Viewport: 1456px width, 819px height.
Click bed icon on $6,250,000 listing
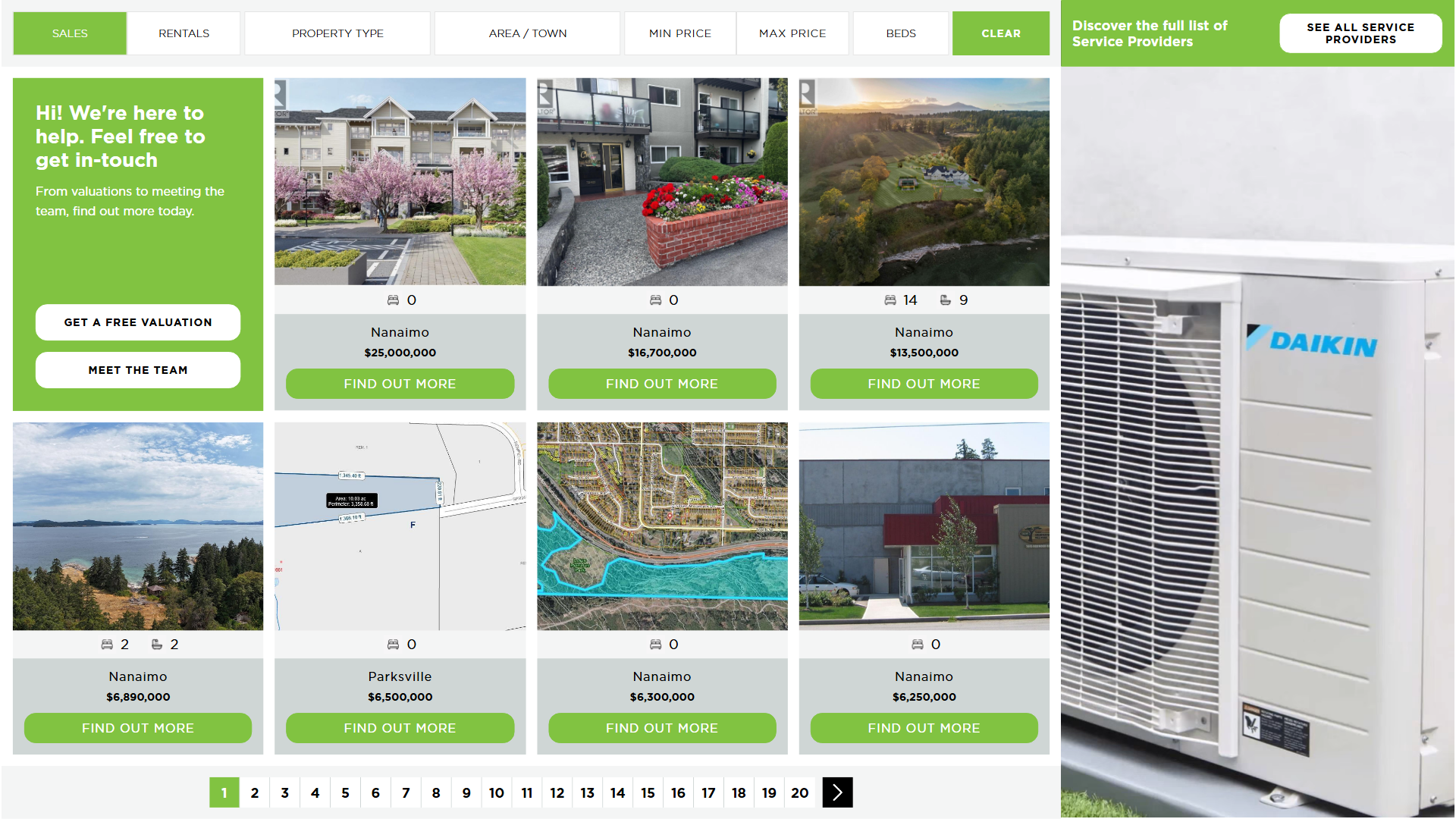point(917,645)
